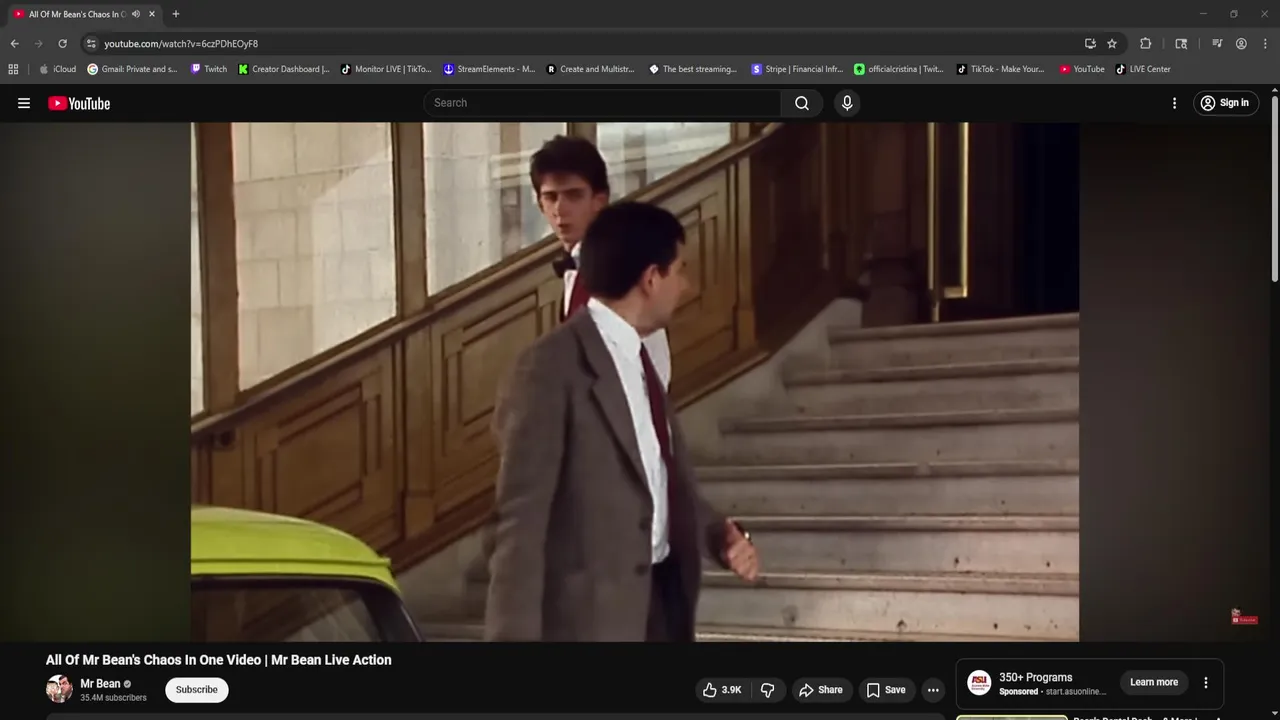Save the video to a playlist

click(x=886, y=690)
